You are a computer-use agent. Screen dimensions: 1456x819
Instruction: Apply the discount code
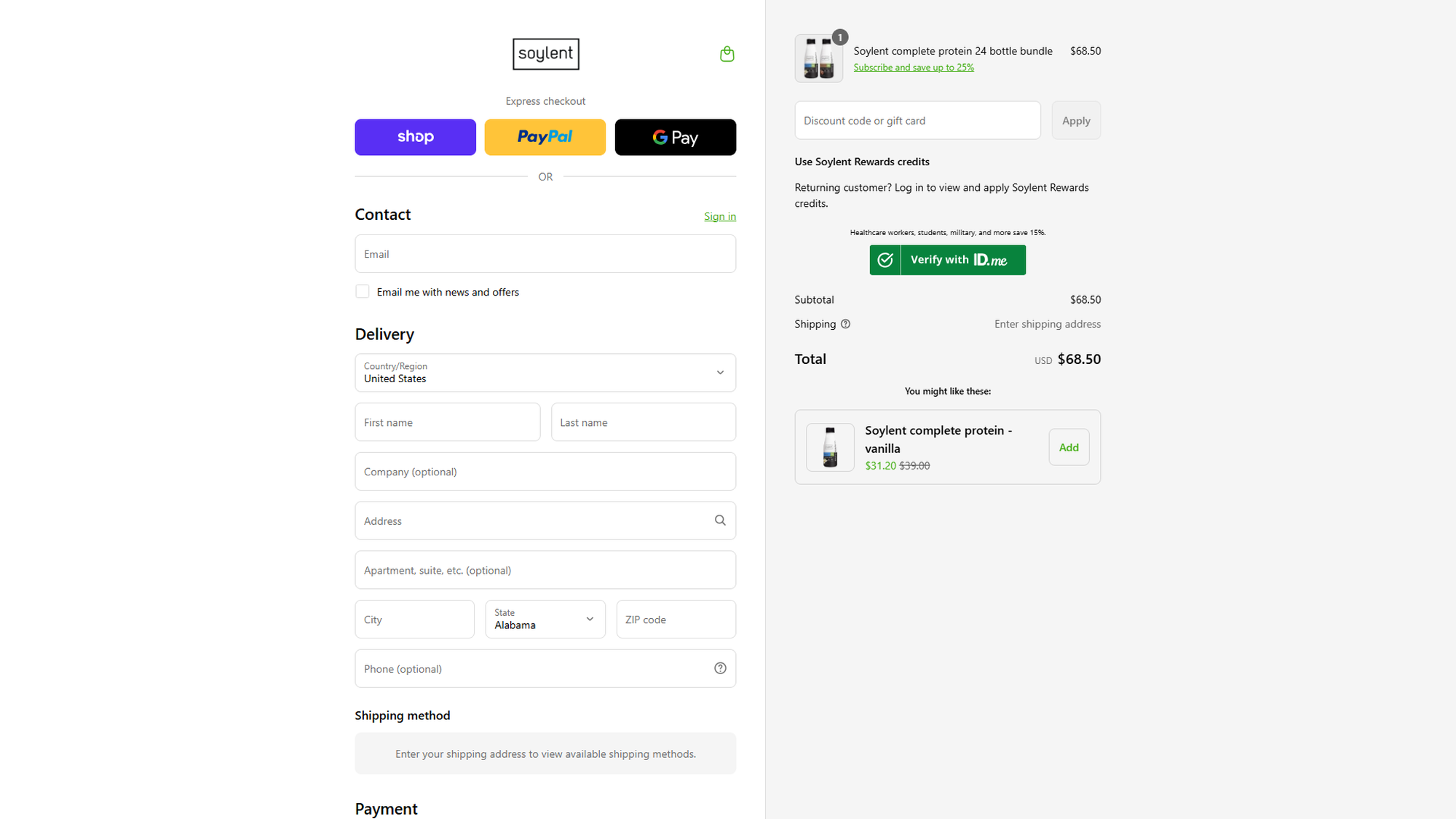[x=1075, y=120]
